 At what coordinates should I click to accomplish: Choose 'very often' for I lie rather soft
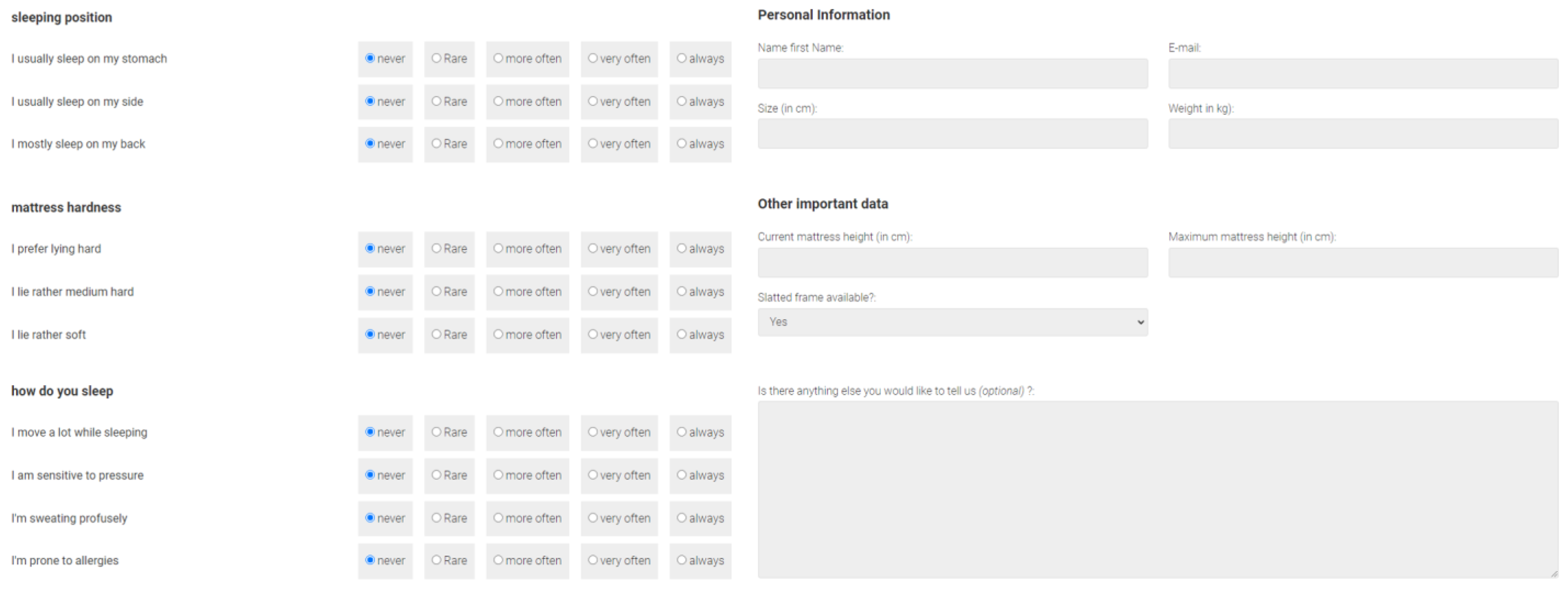coord(592,334)
